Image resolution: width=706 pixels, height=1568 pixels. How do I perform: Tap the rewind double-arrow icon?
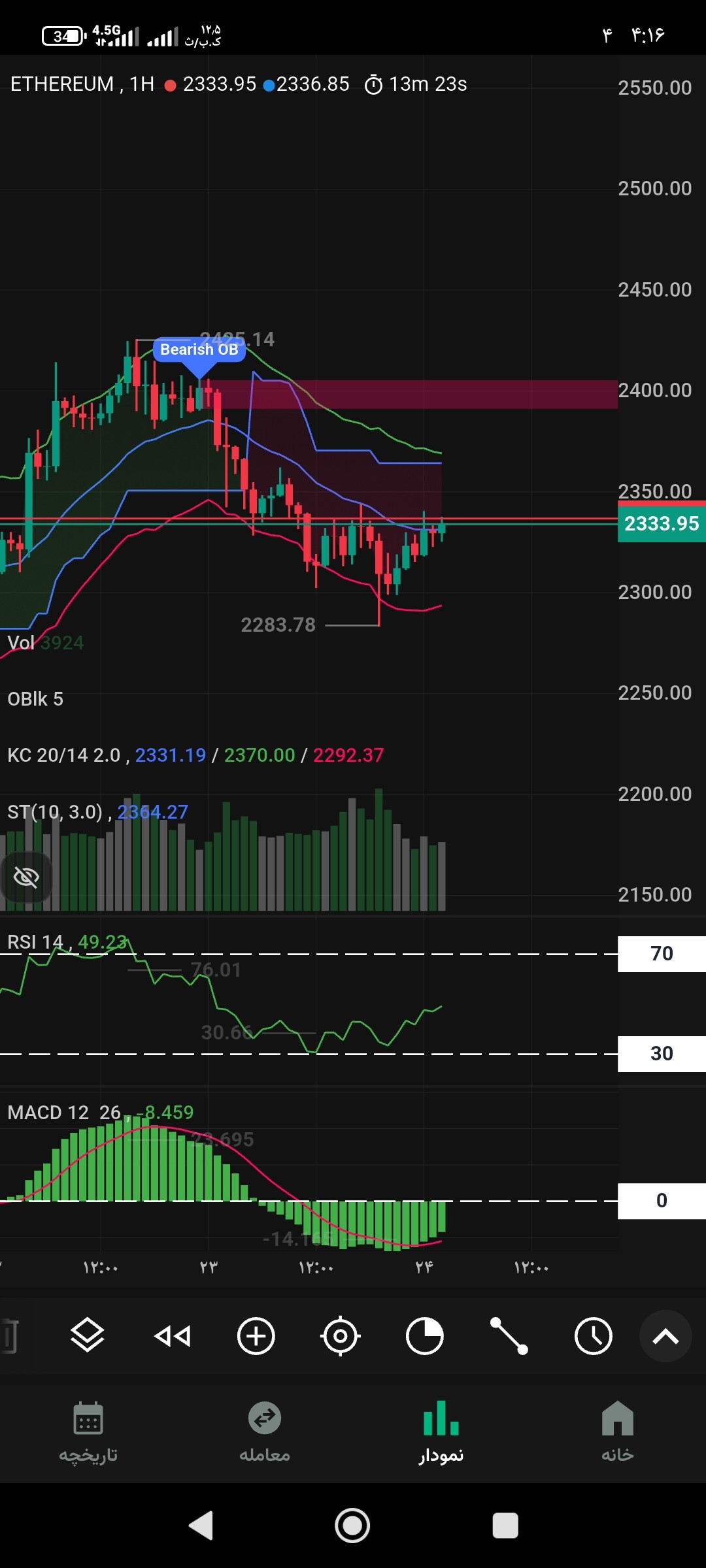[x=172, y=1336]
